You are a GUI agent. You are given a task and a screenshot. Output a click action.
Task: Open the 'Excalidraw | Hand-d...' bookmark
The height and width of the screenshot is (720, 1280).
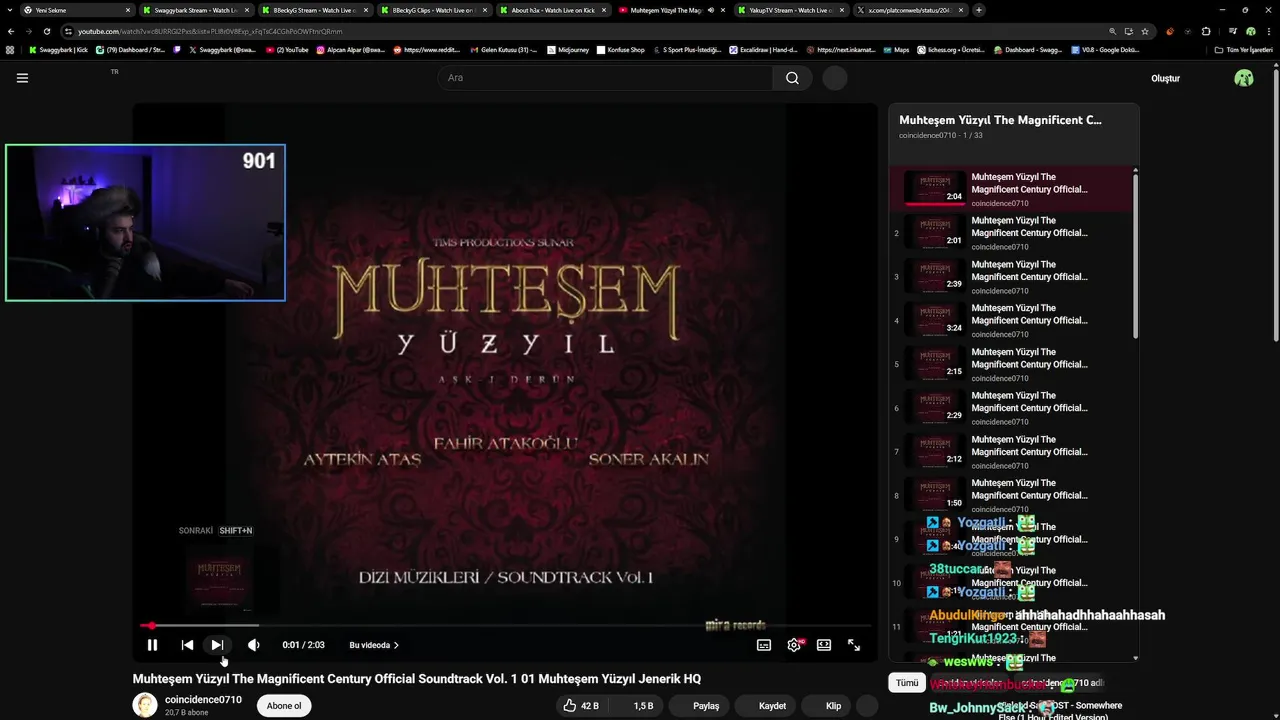coord(766,49)
